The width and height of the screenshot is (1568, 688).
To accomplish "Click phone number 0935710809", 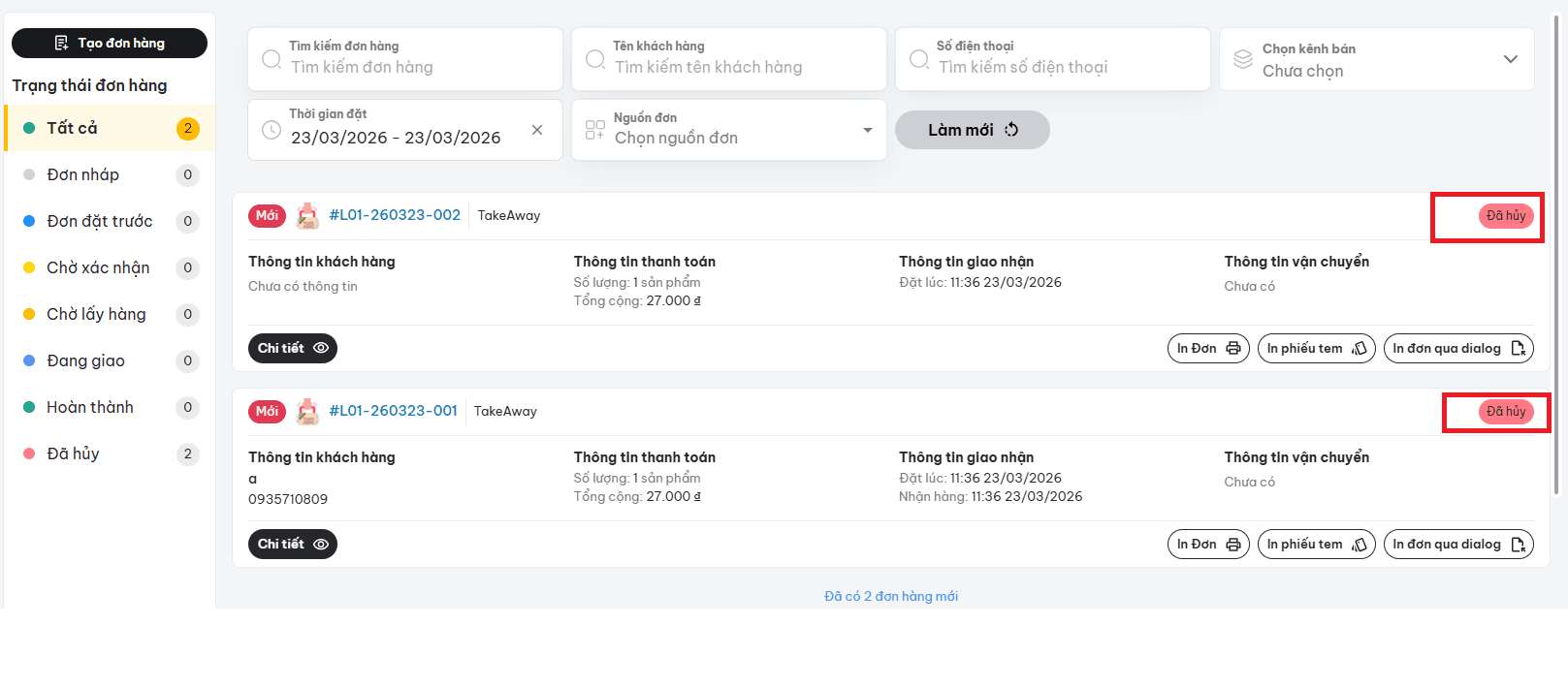I will [x=288, y=499].
